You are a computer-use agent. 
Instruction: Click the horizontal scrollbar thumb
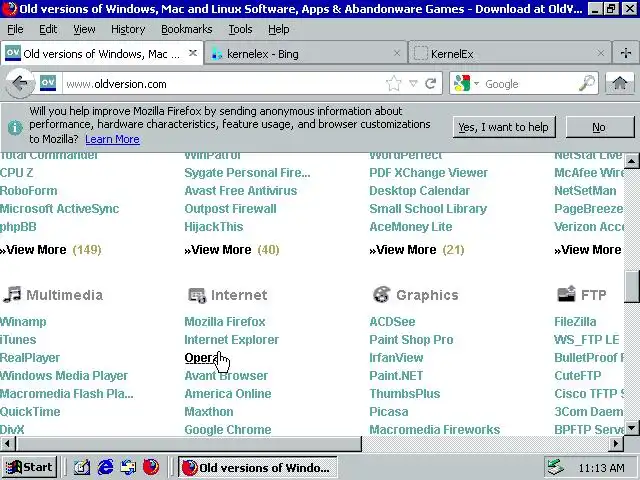click(x=188, y=443)
